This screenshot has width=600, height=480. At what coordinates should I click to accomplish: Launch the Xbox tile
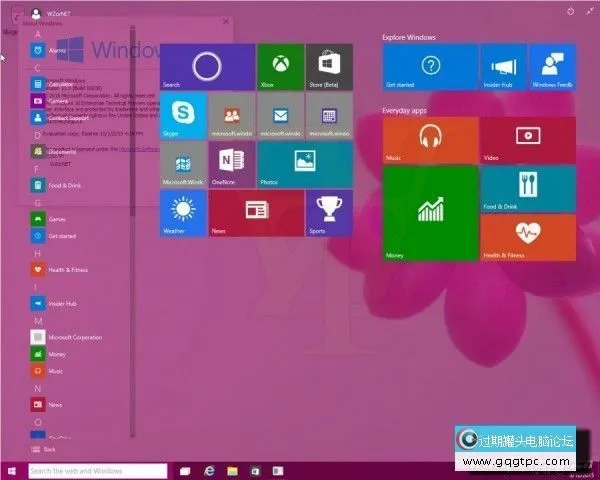pyautogui.click(x=280, y=67)
